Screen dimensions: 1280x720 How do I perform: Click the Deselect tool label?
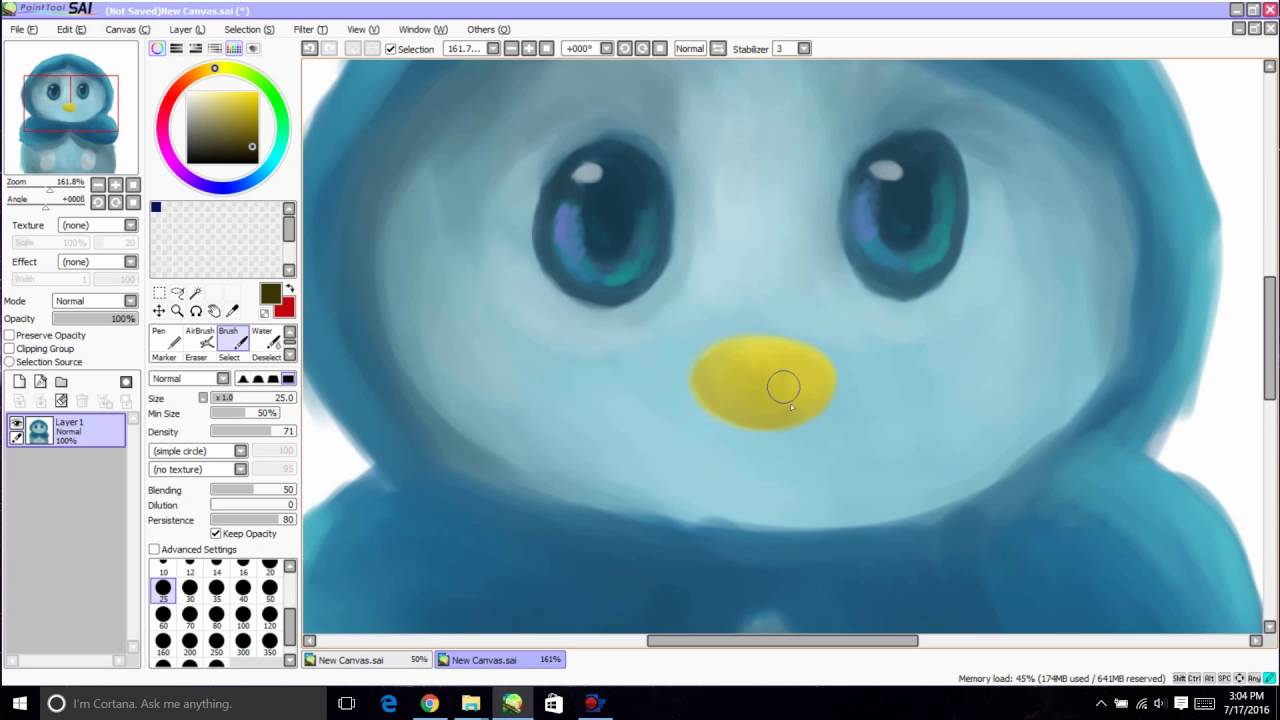click(x=266, y=357)
